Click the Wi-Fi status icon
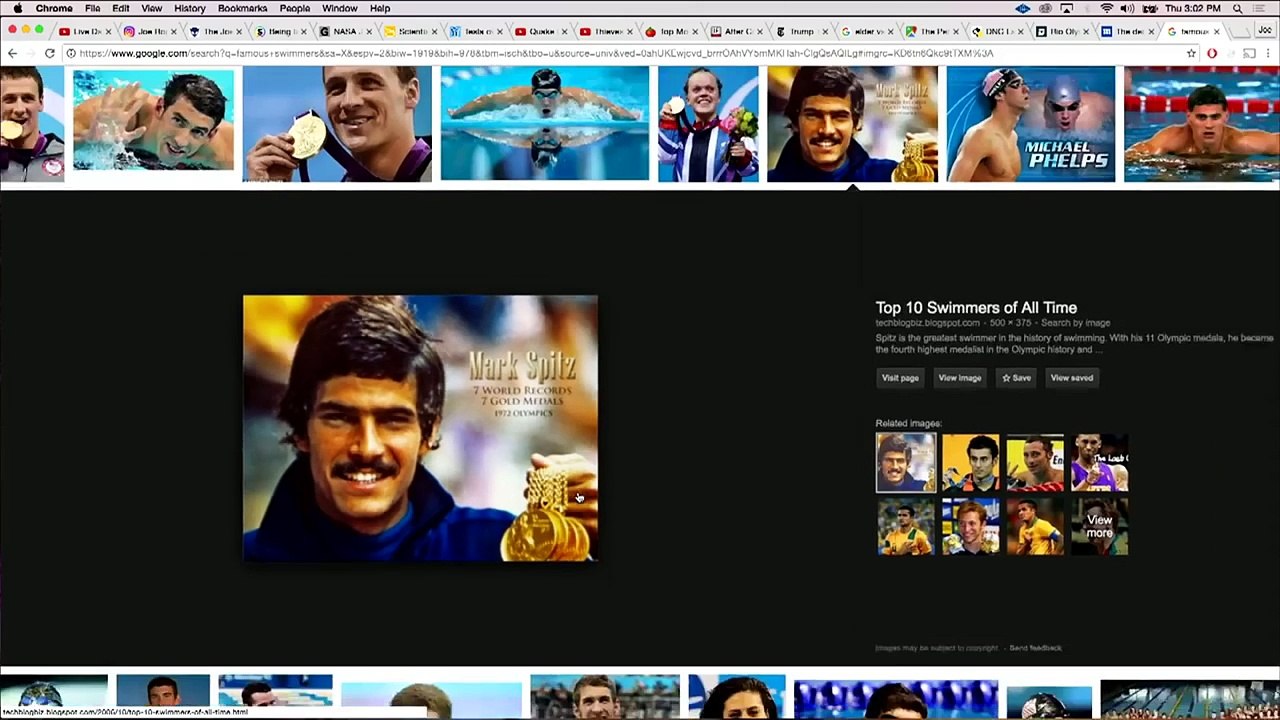This screenshot has height=720, width=1280. (1106, 8)
